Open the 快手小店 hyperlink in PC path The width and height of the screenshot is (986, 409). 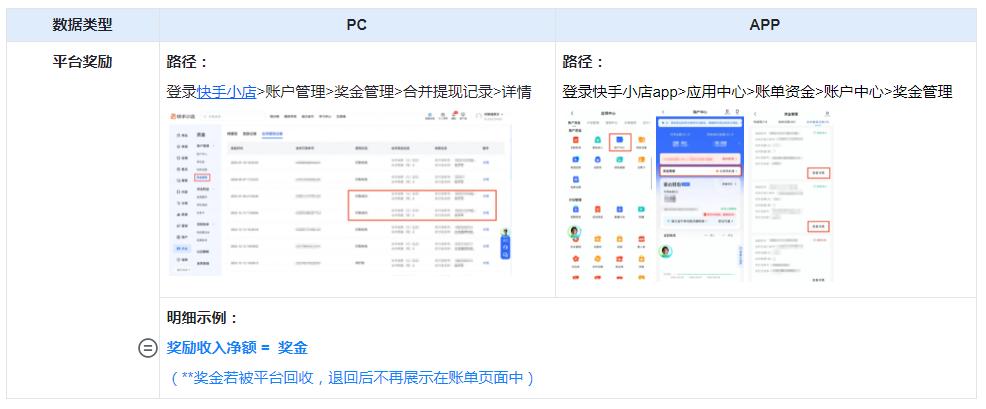tap(226, 92)
